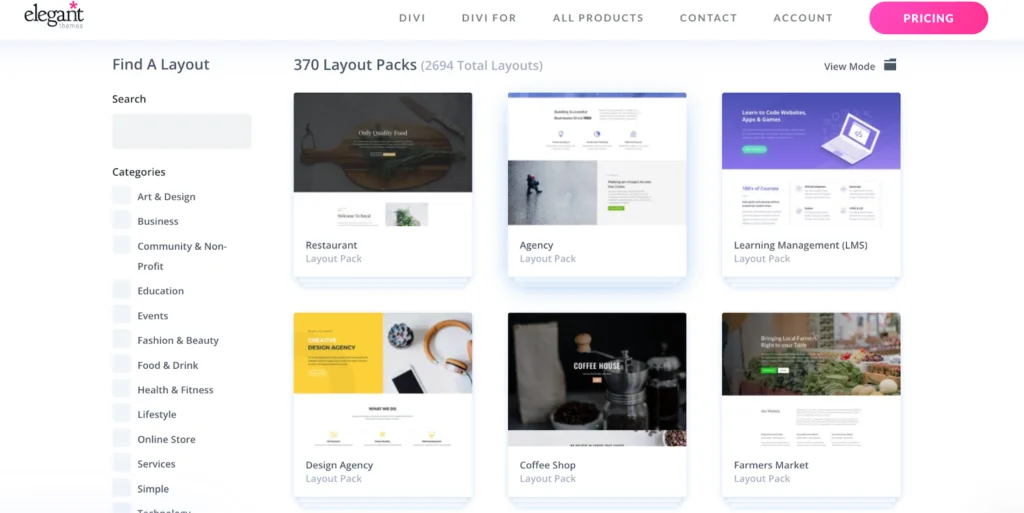Screen dimensions: 1024x513
Task: Open the Farmers Market layout thumbnail
Action: click(x=811, y=380)
